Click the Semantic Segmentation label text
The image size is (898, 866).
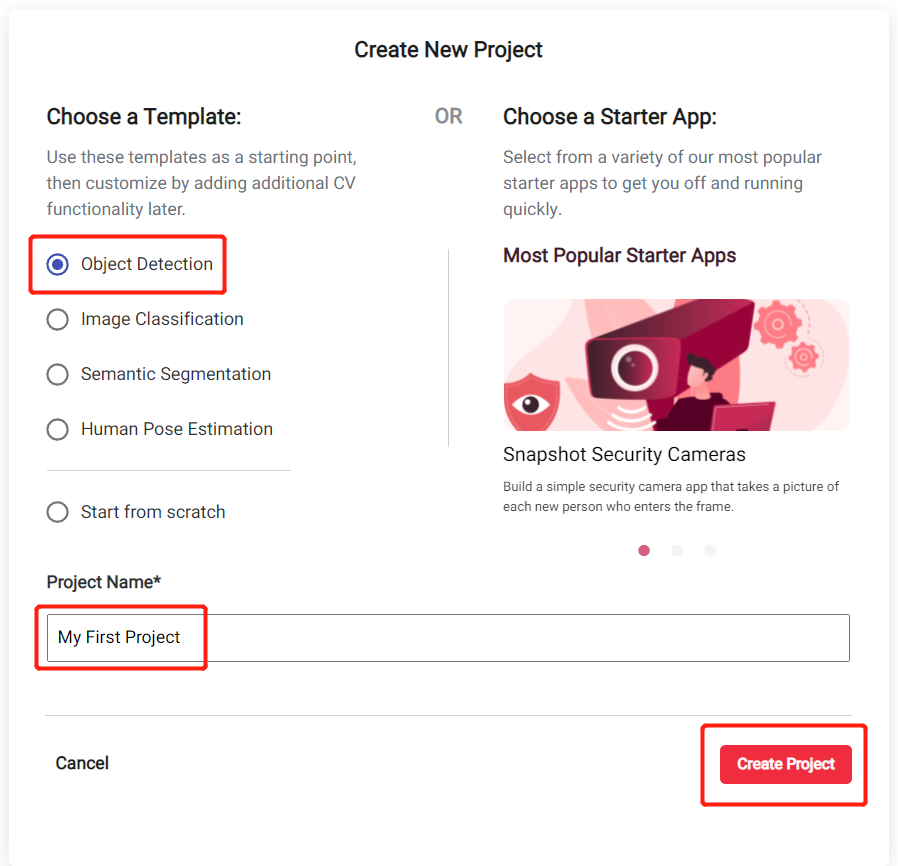[x=176, y=374]
